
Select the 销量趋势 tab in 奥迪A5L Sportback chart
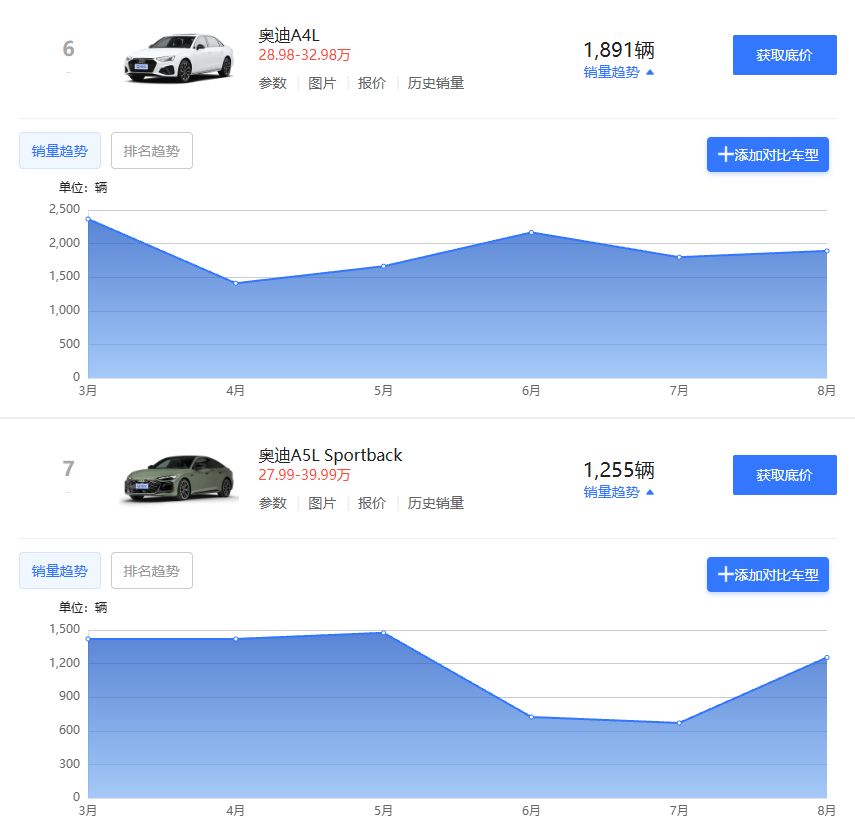[60, 571]
